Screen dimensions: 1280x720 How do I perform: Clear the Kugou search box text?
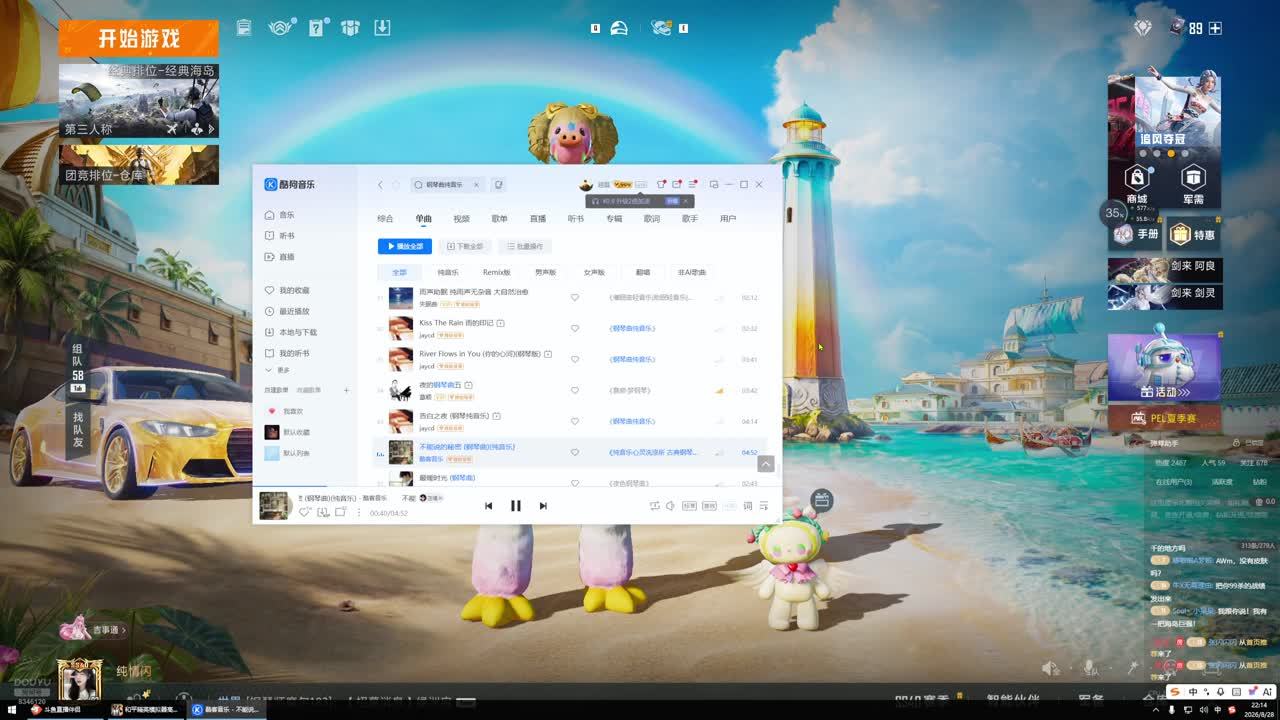(476, 185)
